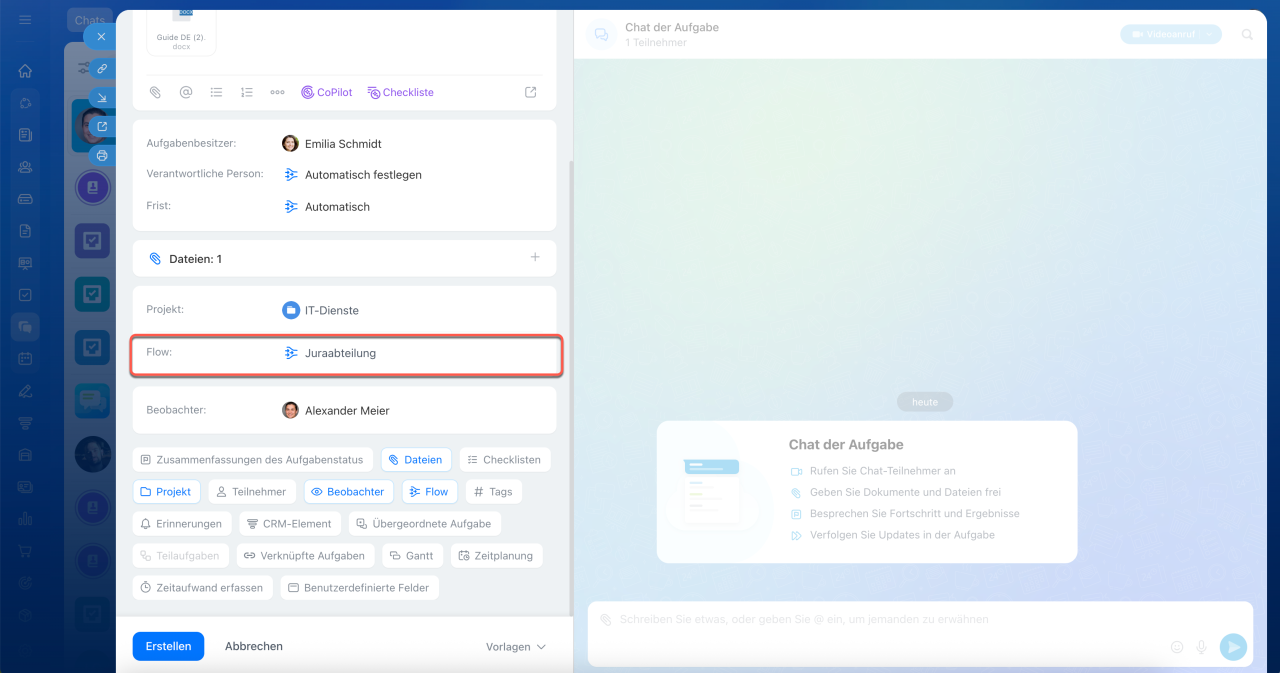Insert a bulleted list via toolbar icon
The width and height of the screenshot is (1280, 673).
216,92
